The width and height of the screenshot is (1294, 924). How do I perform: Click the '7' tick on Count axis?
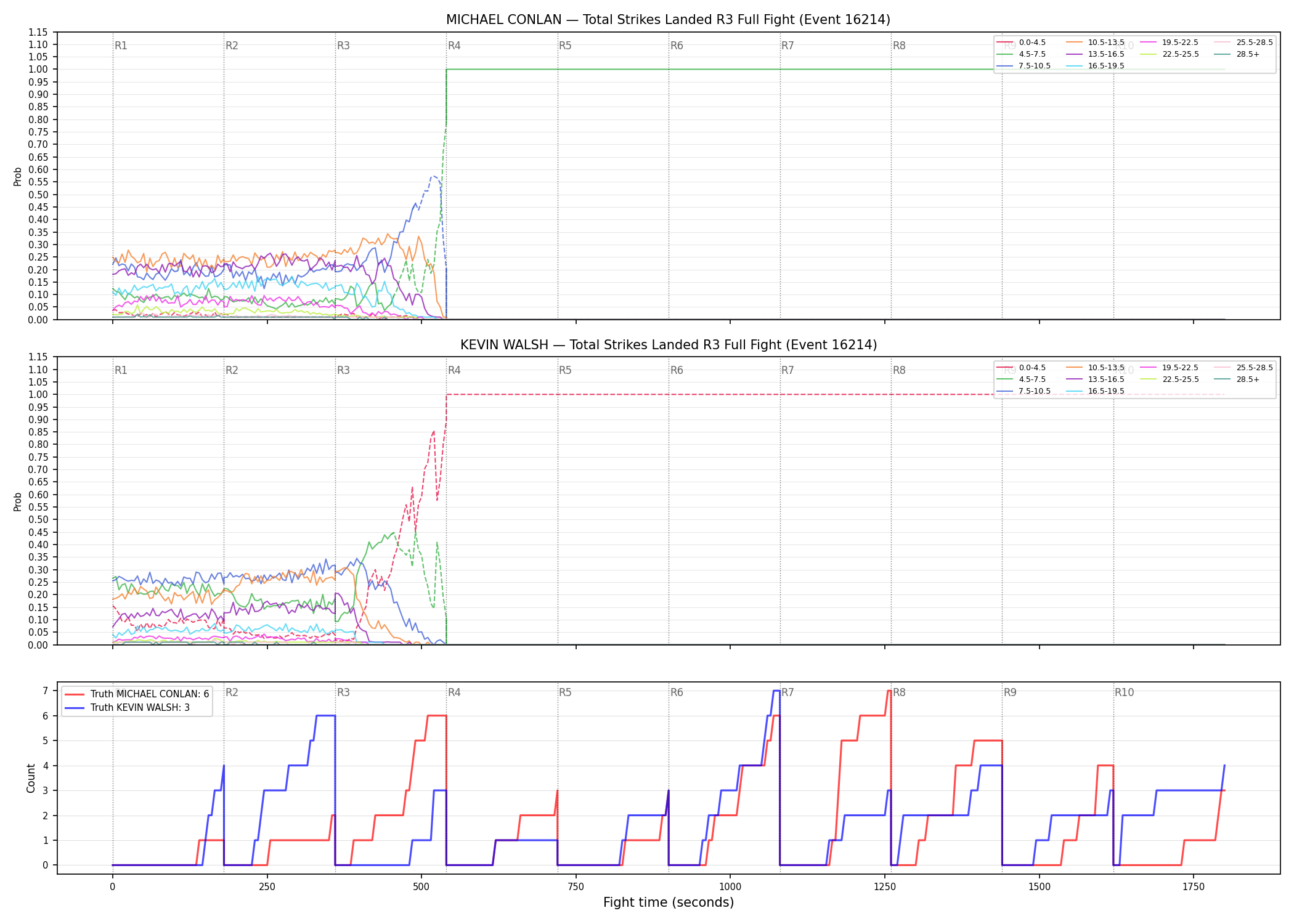point(45,691)
